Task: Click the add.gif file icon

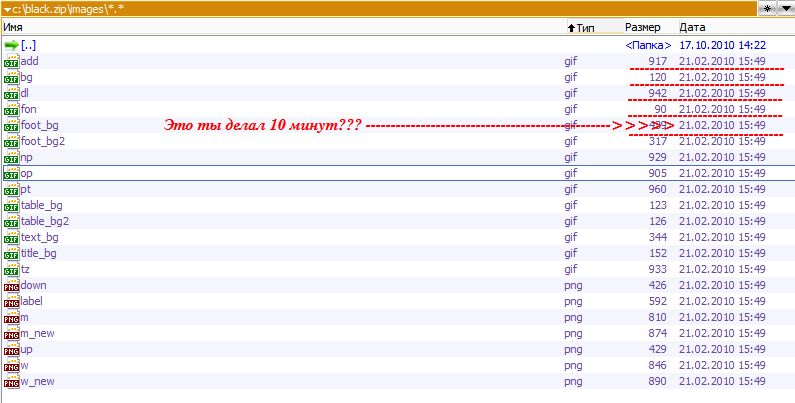Action: 11,62
